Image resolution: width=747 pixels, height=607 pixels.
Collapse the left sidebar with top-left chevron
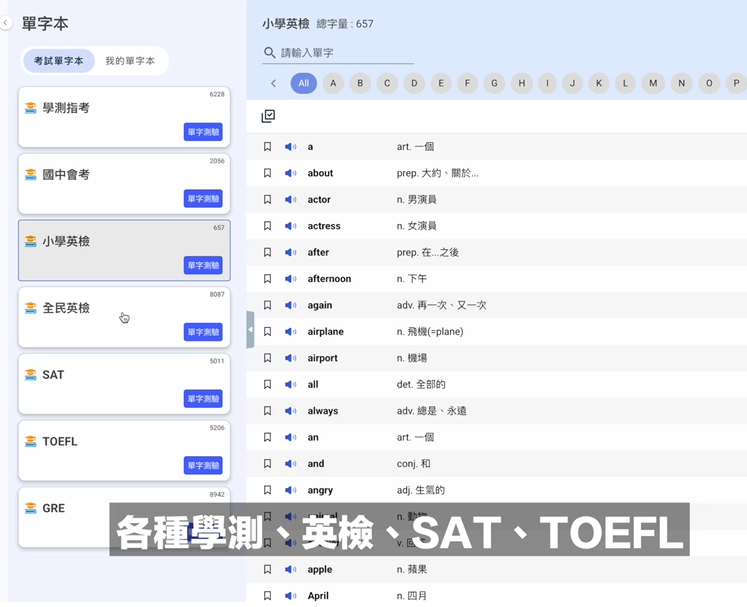click(6, 22)
